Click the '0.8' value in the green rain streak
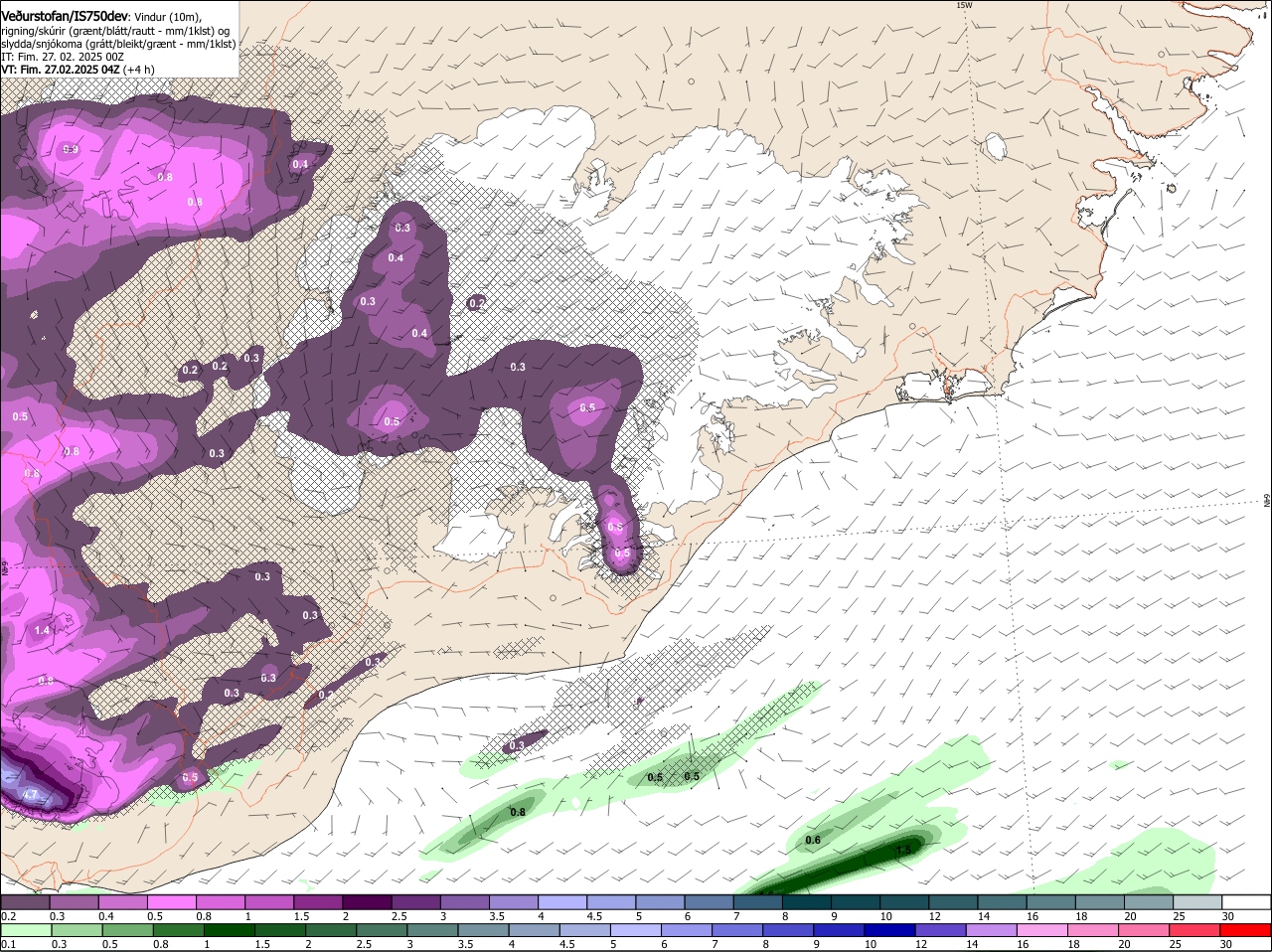1272x952 pixels. point(518,812)
